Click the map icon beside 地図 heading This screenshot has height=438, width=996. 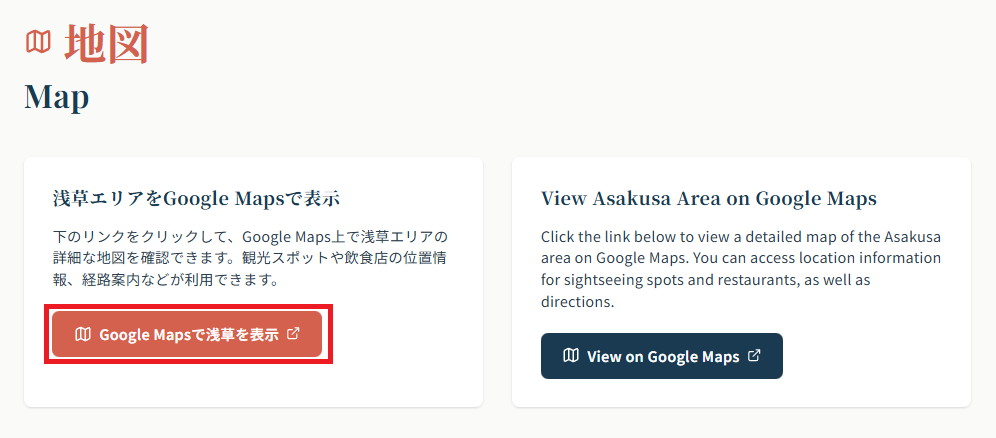(x=38, y=42)
